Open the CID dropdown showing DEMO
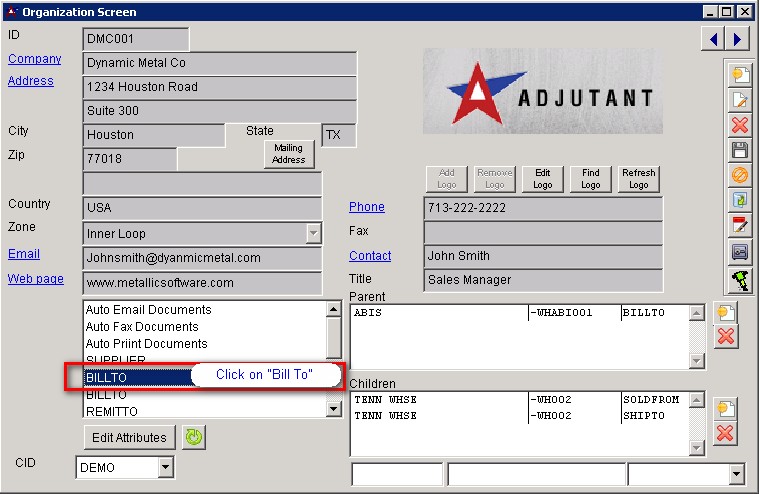Viewport: 759px width, 494px height. pos(165,467)
